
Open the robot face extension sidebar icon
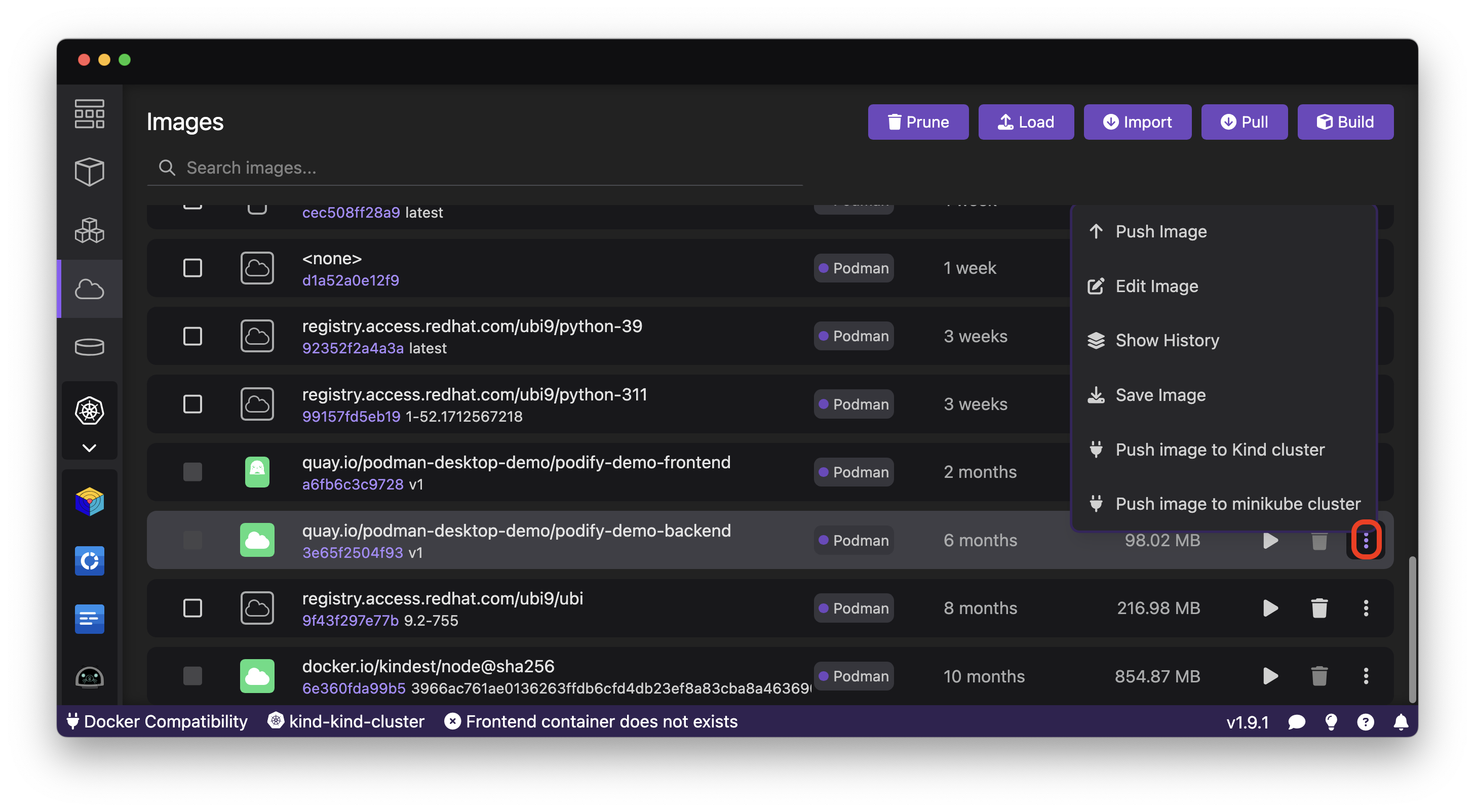point(89,677)
